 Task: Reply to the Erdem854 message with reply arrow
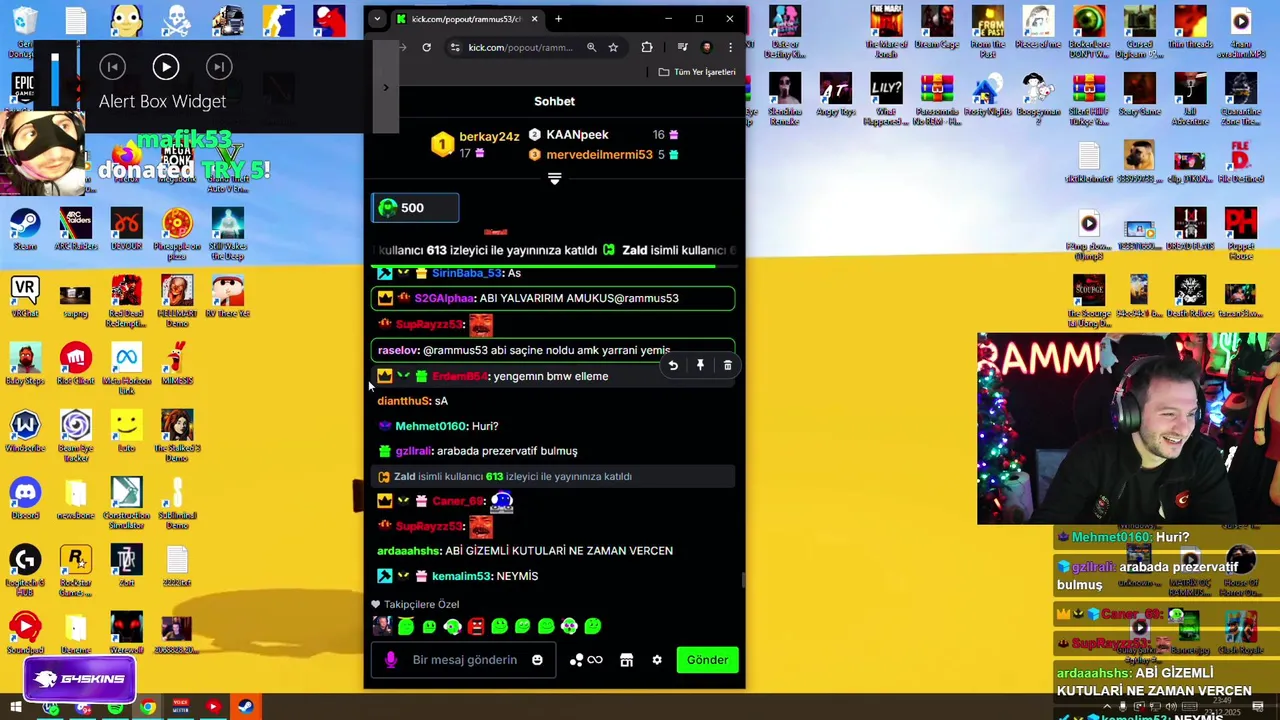[x=673, y=366]
